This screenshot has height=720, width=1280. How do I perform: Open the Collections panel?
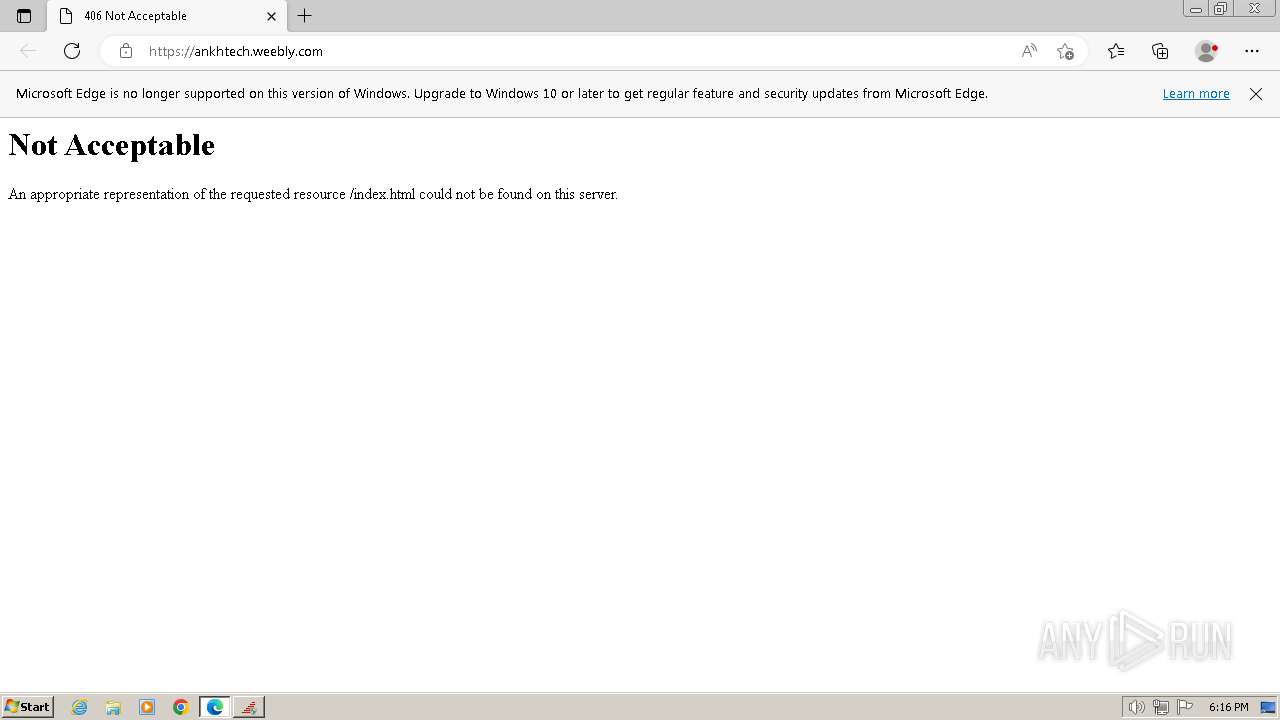(x=1160, y=51)
